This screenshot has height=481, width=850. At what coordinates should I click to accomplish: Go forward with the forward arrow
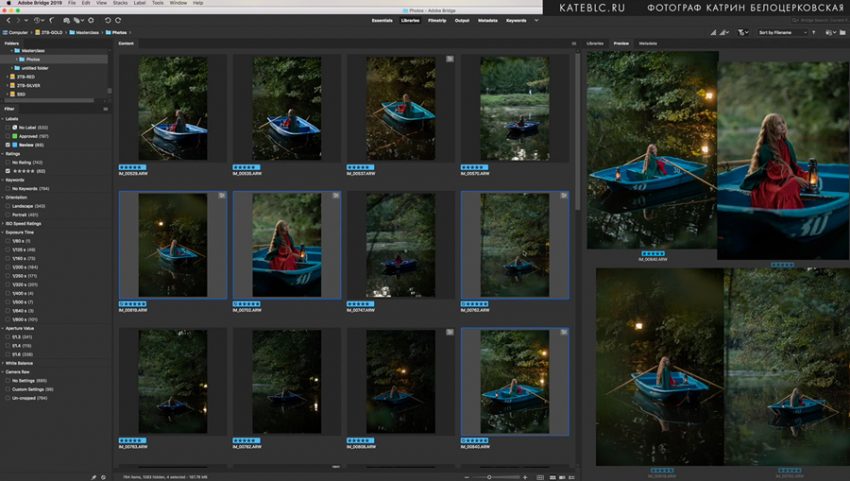18,21
